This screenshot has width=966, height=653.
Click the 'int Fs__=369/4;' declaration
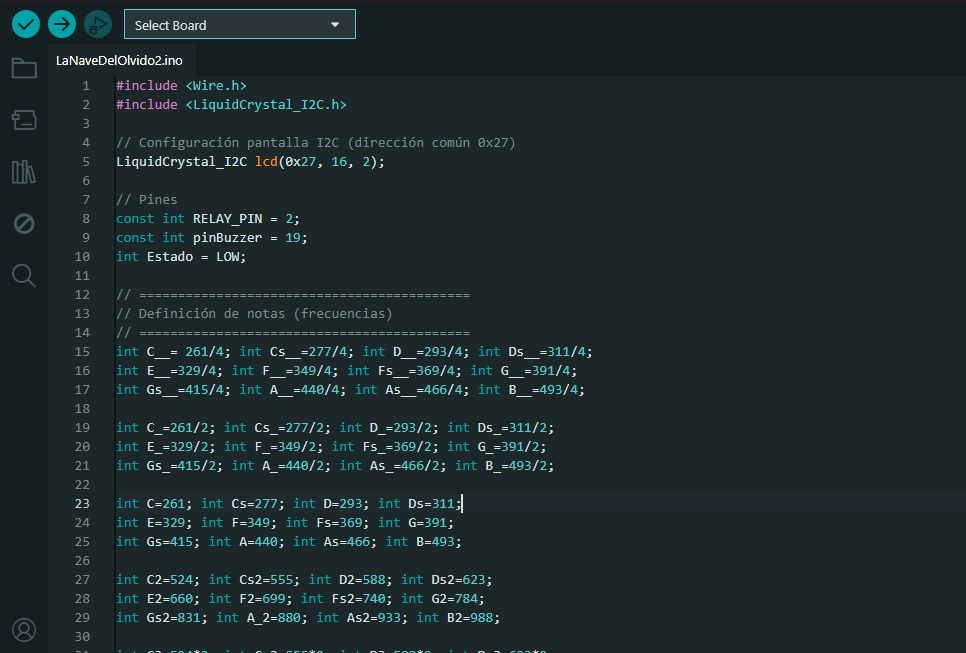pyautogui.click(x=404, y=371)
